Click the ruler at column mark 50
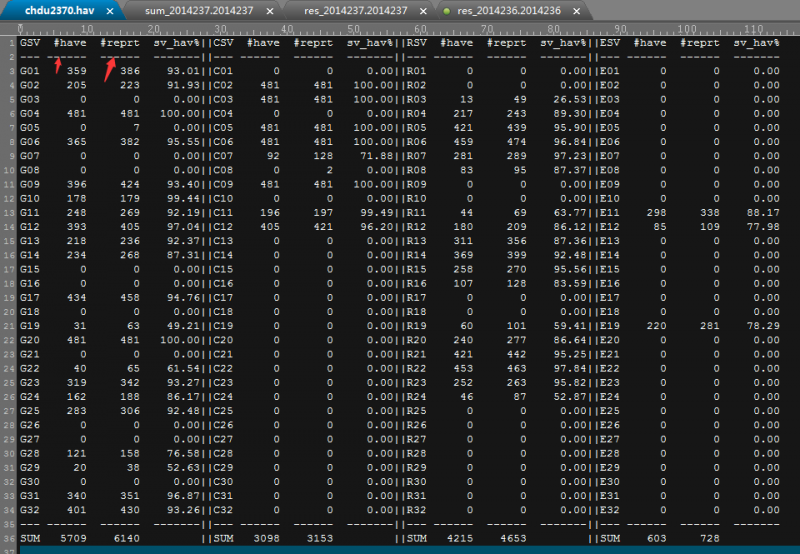The height and width of the screenshot is (554, 800). coord(354,29)
